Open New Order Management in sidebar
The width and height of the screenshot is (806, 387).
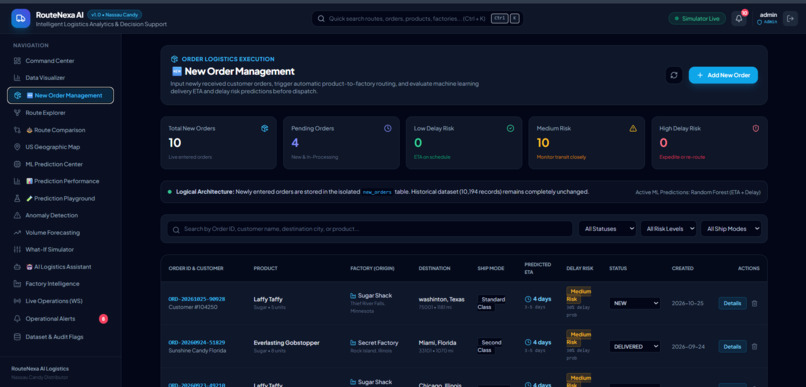coord(61,96)
